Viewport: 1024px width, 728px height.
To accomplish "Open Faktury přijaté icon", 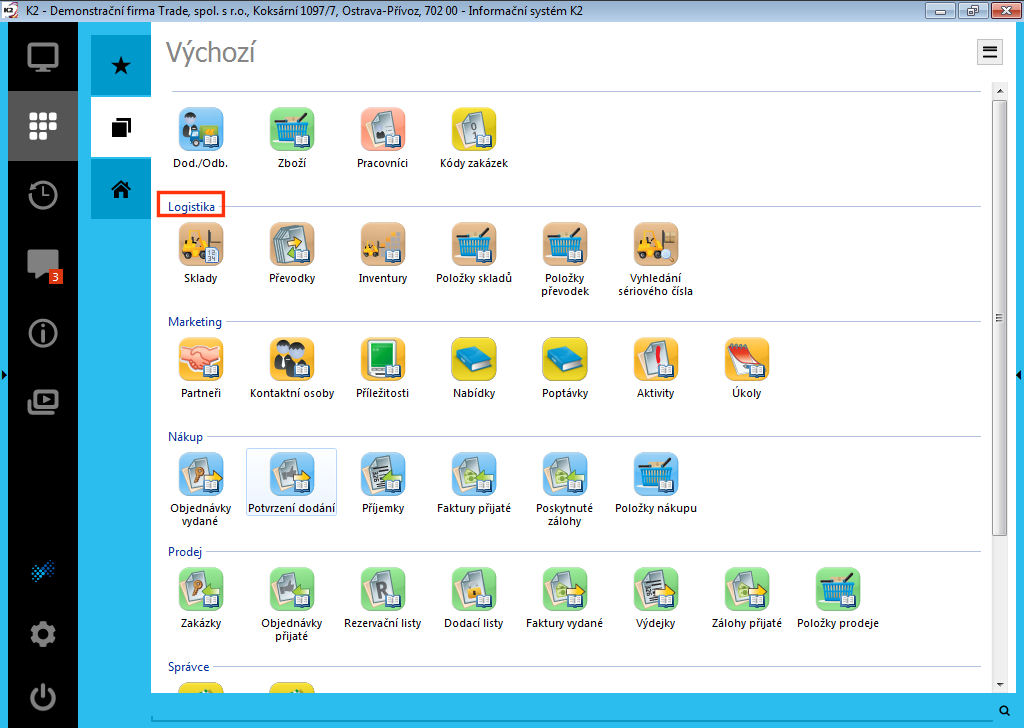I will [474, 474].
